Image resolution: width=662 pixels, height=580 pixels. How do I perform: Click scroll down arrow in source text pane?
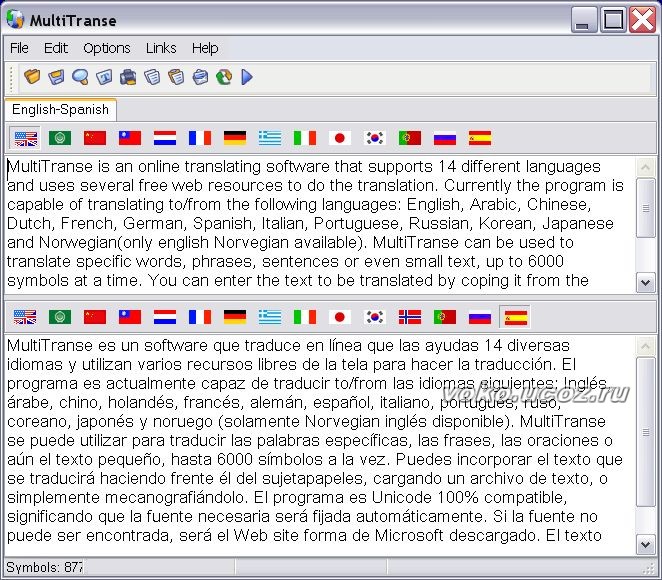click(x=646, y=282)
